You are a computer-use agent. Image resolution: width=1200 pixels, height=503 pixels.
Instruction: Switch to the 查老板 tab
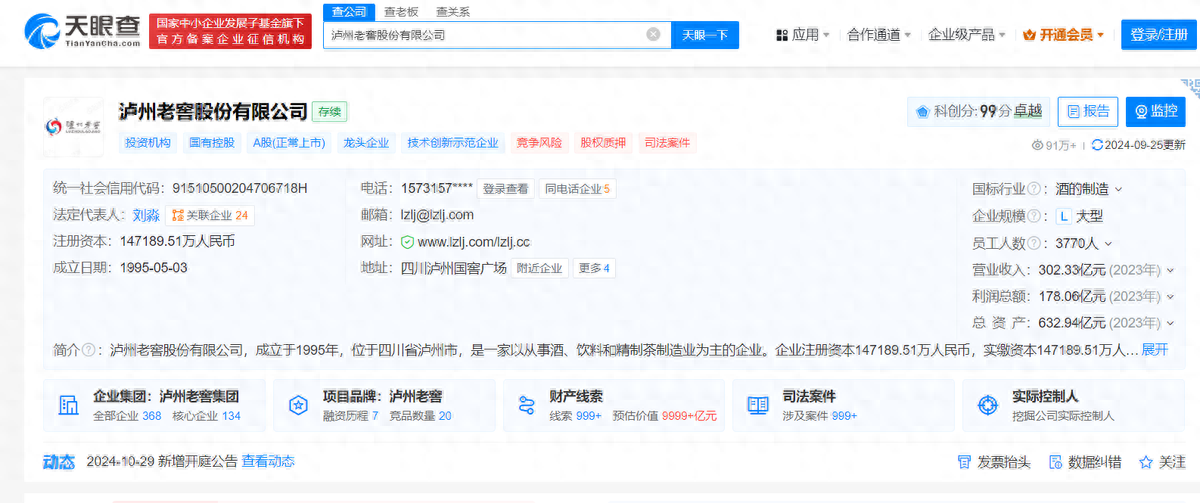402,11
